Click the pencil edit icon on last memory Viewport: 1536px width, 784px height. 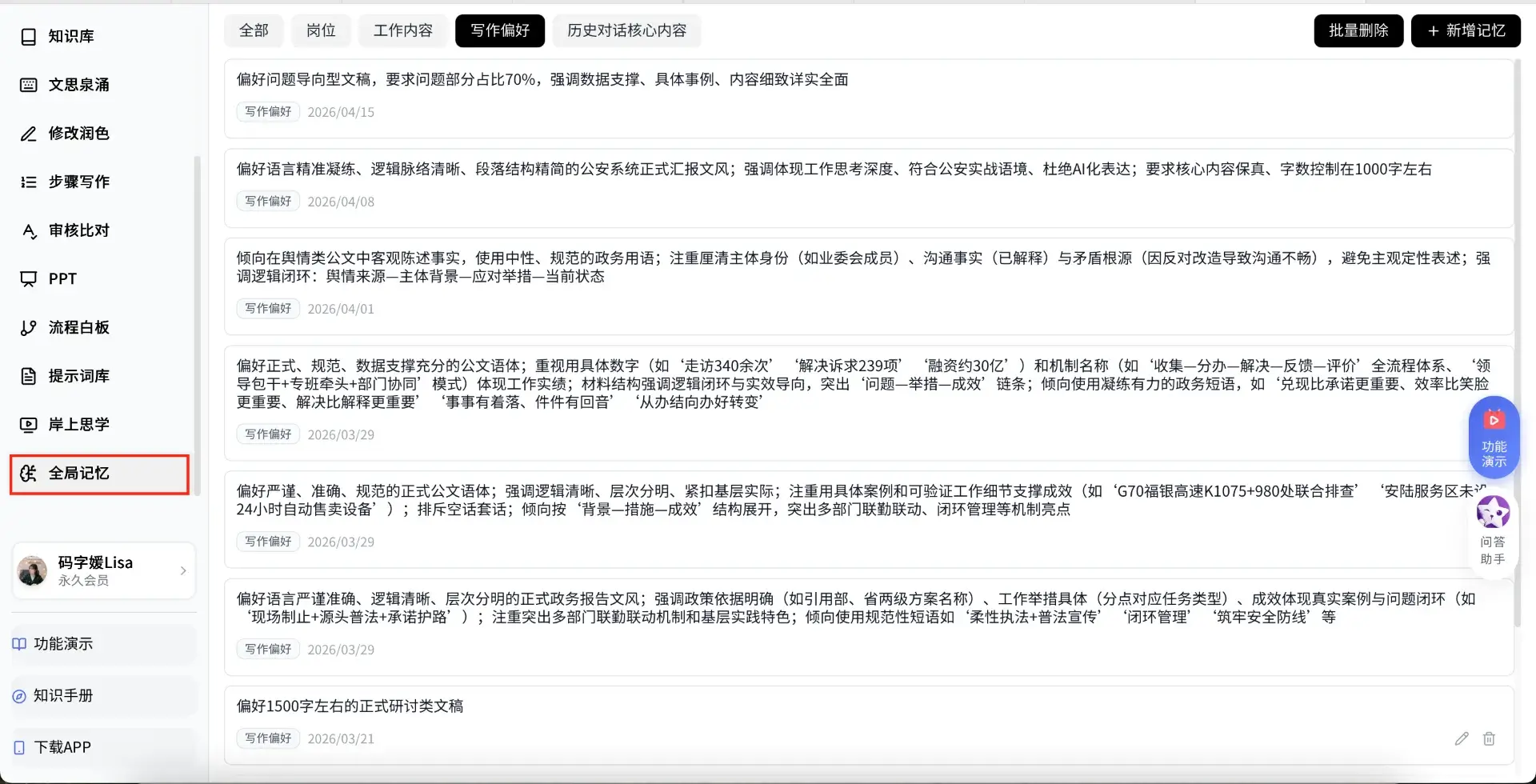point(1462,738)
